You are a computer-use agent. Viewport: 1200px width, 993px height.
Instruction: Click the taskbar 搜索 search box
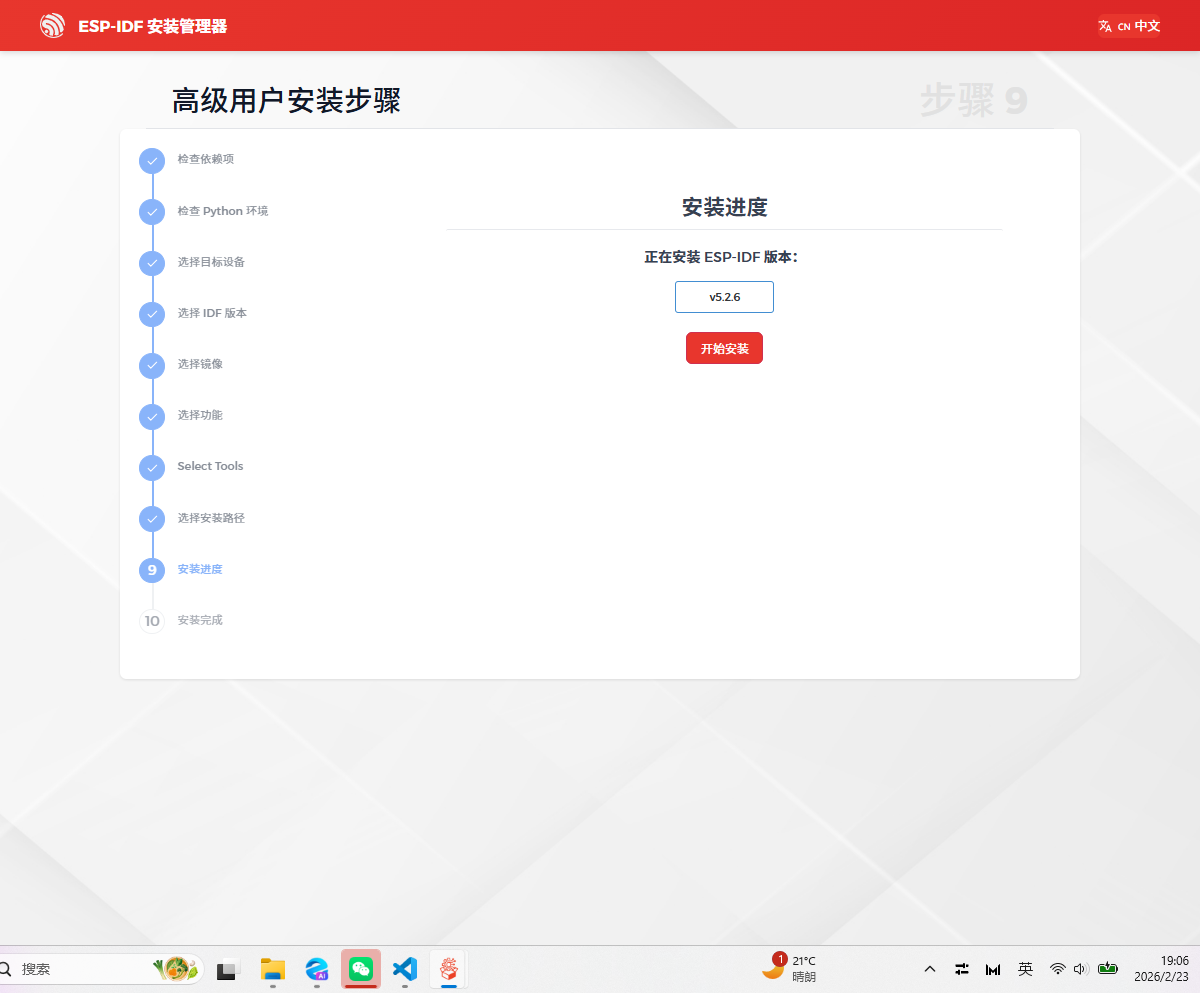click(x=100, y=969)
